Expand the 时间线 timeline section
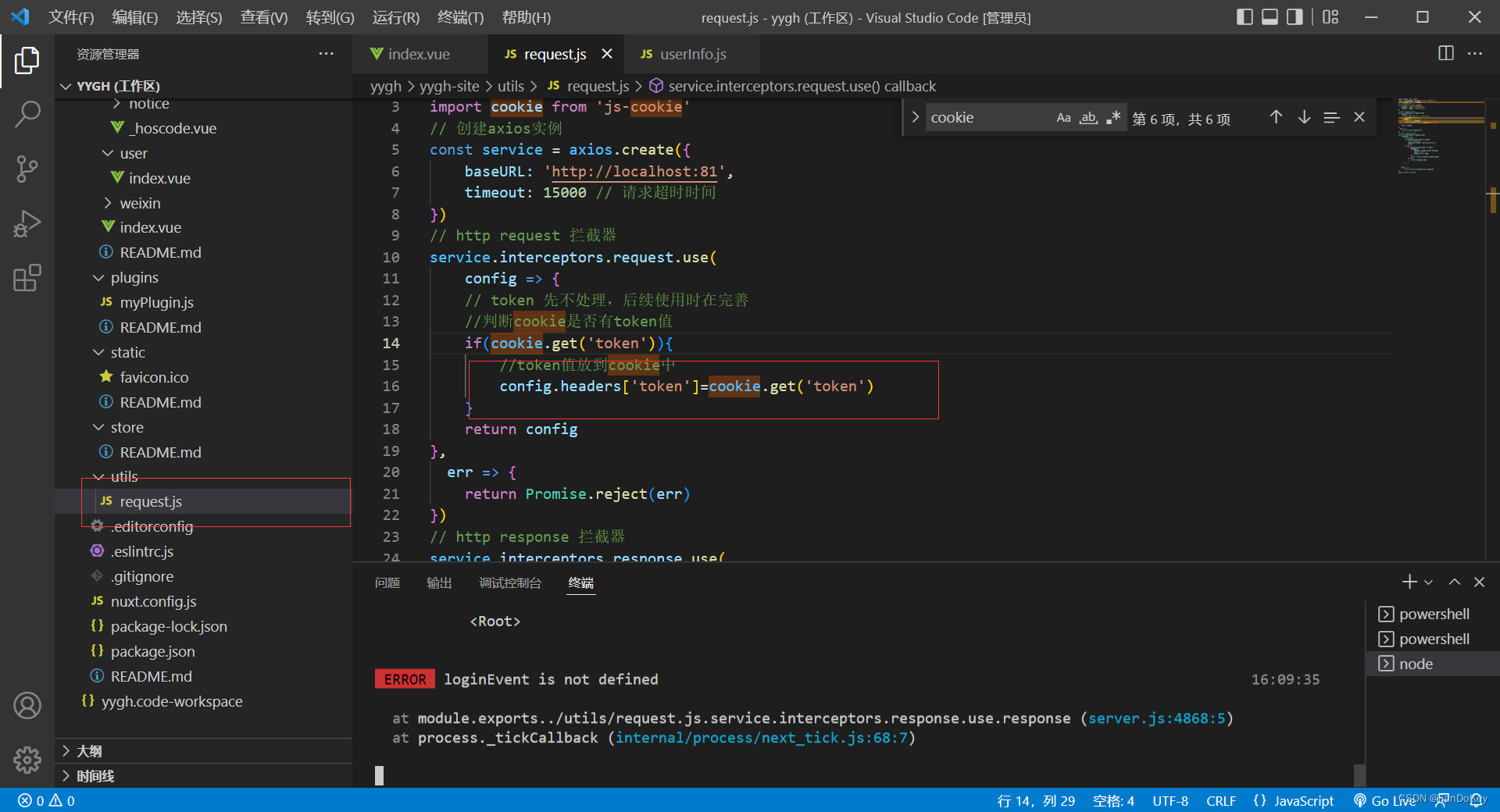The image size is (1500, 812). click(x=203, y=776)
